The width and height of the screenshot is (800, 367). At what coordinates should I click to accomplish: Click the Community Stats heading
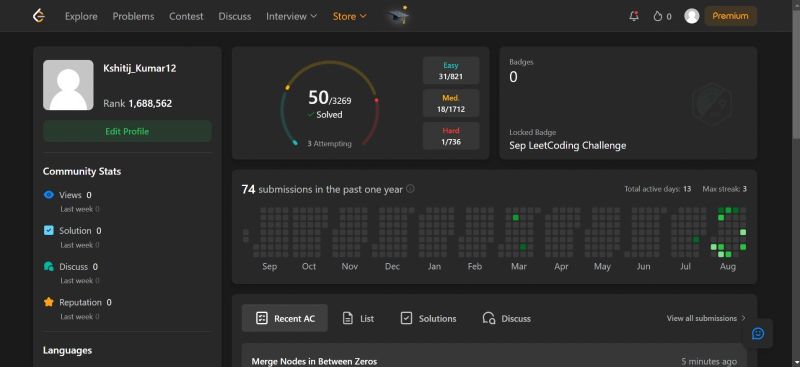coord(82,172)
